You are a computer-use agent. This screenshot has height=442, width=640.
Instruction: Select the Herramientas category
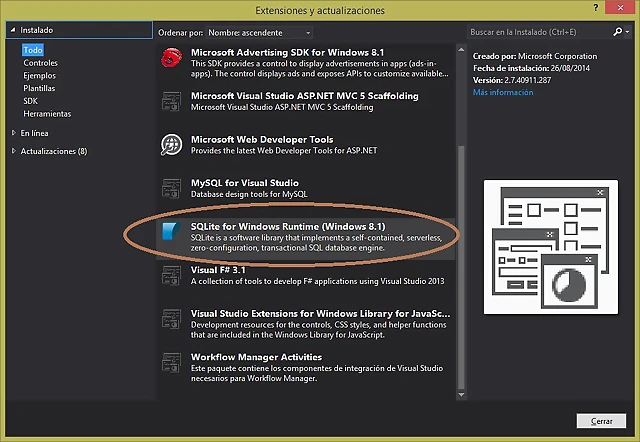click(x=47, y=113)
